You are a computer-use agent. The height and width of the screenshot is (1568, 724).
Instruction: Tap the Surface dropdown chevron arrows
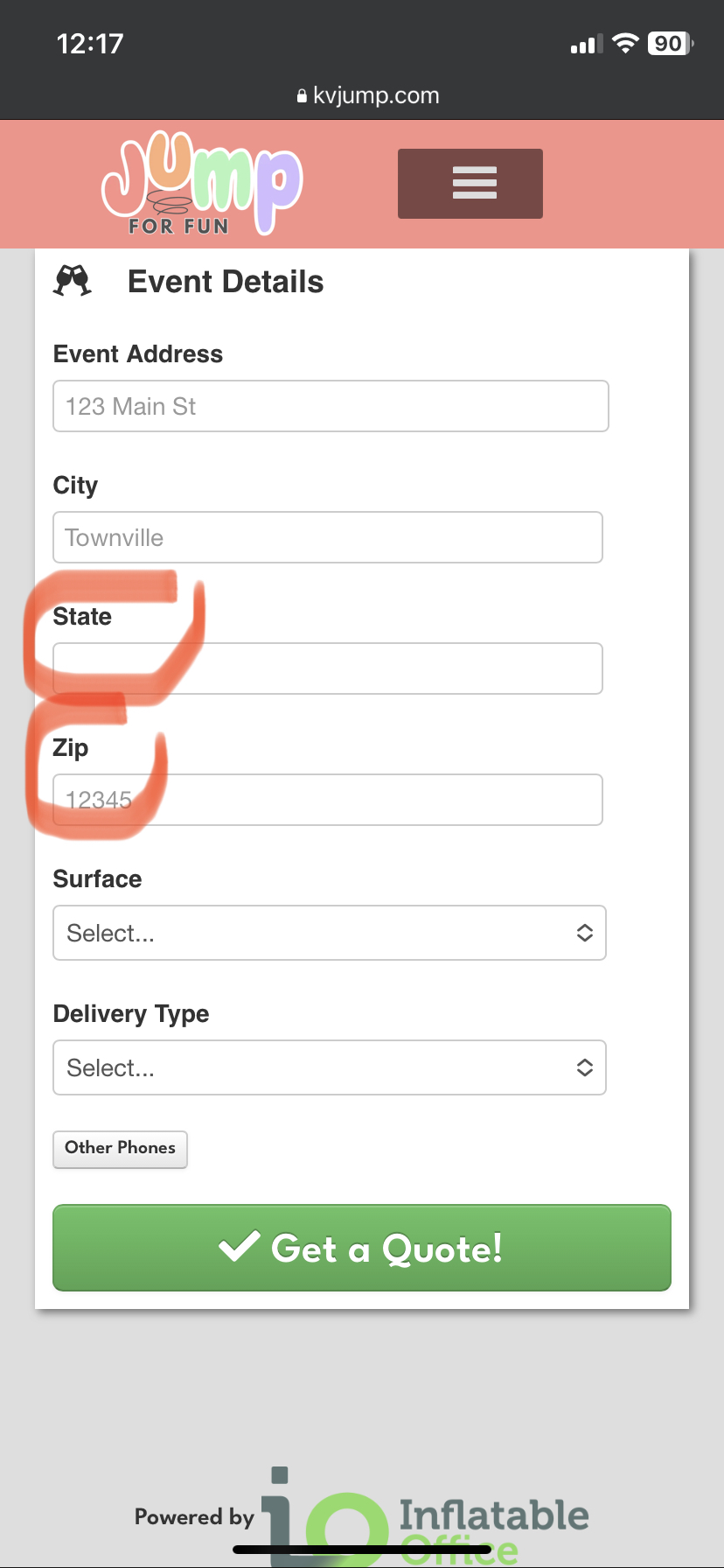coord(585,933)
